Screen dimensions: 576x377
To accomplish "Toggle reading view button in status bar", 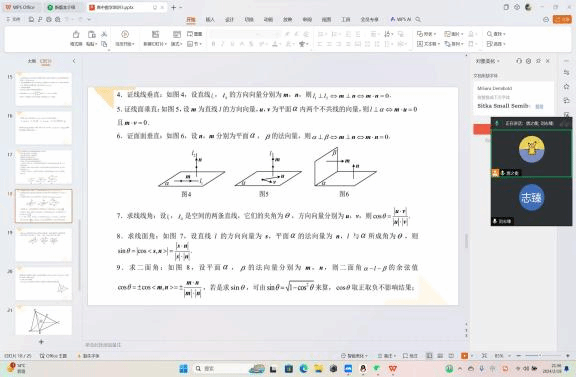I will coord(451,356).
